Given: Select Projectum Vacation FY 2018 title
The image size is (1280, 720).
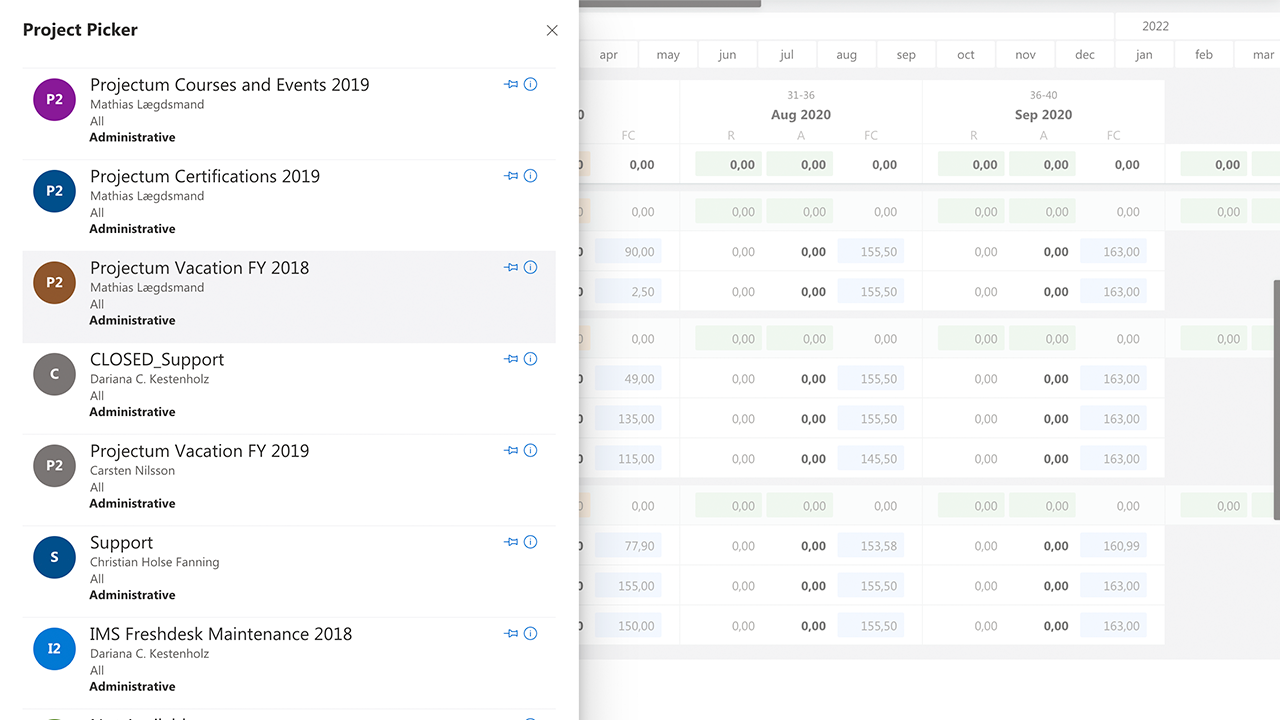Looking at the screenshot, I should tap(200, 268).
